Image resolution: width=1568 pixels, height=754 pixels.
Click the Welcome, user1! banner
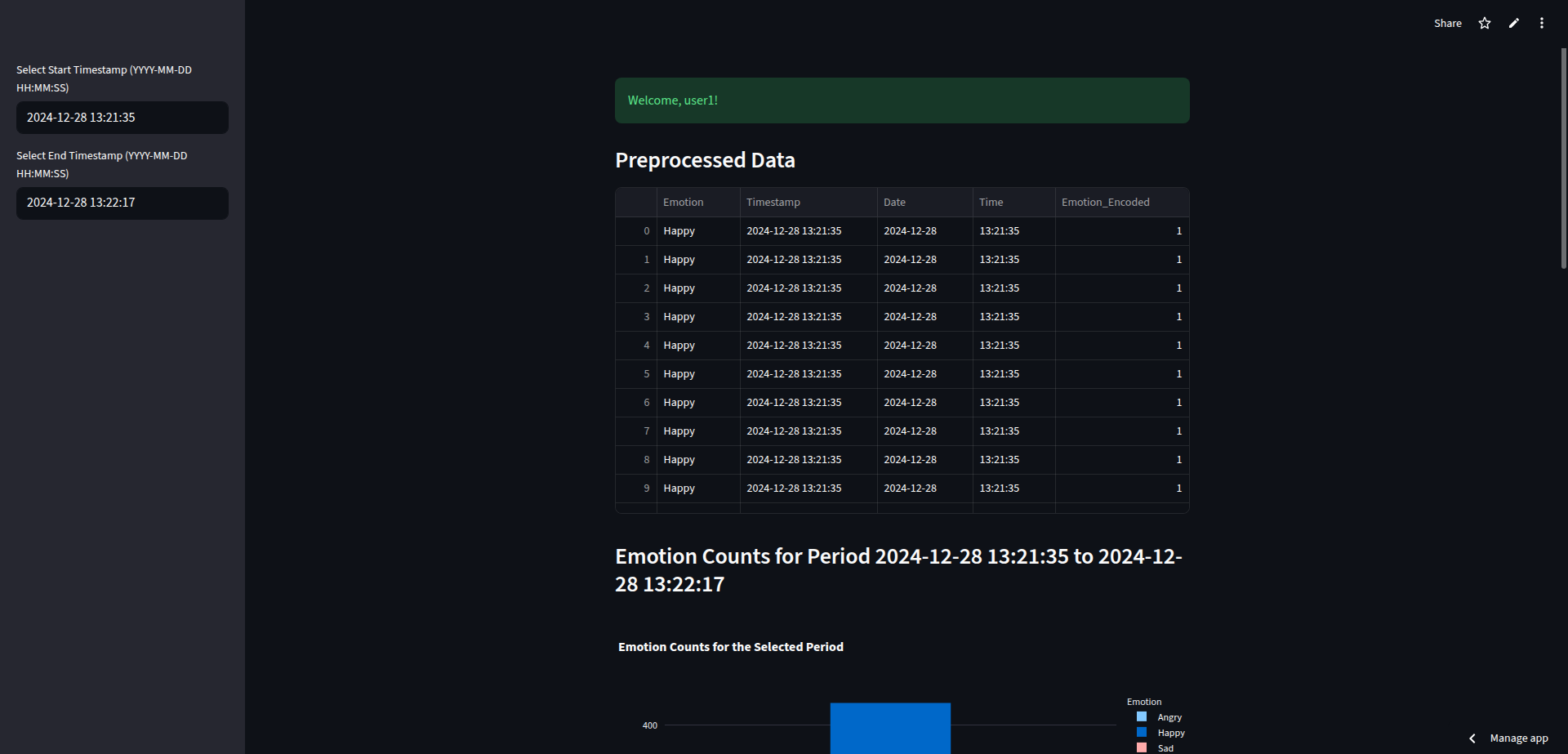pyautogui.click(x=902, y=100)
